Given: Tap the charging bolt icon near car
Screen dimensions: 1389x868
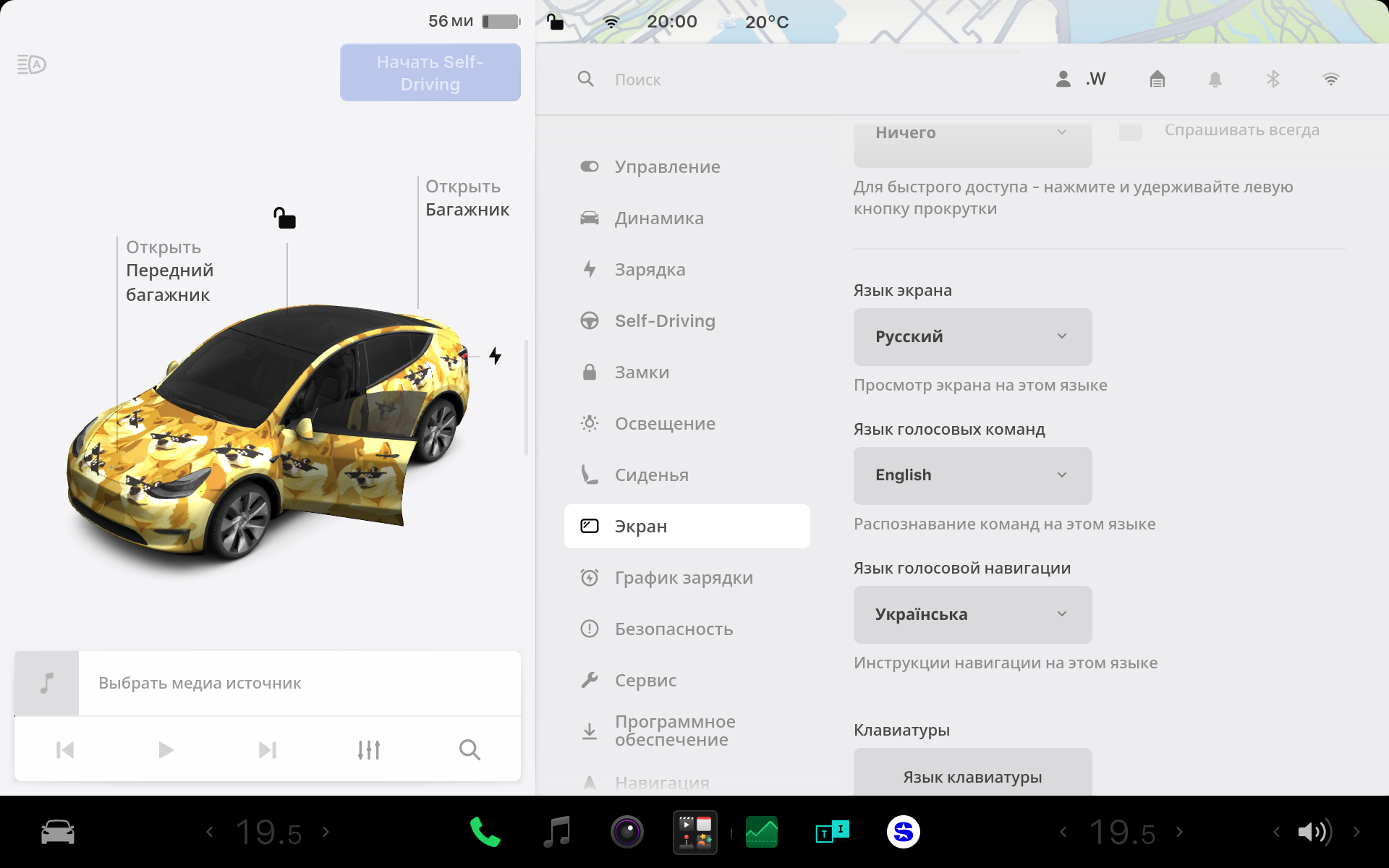Looking at the screenshot, I should point(495,356).
